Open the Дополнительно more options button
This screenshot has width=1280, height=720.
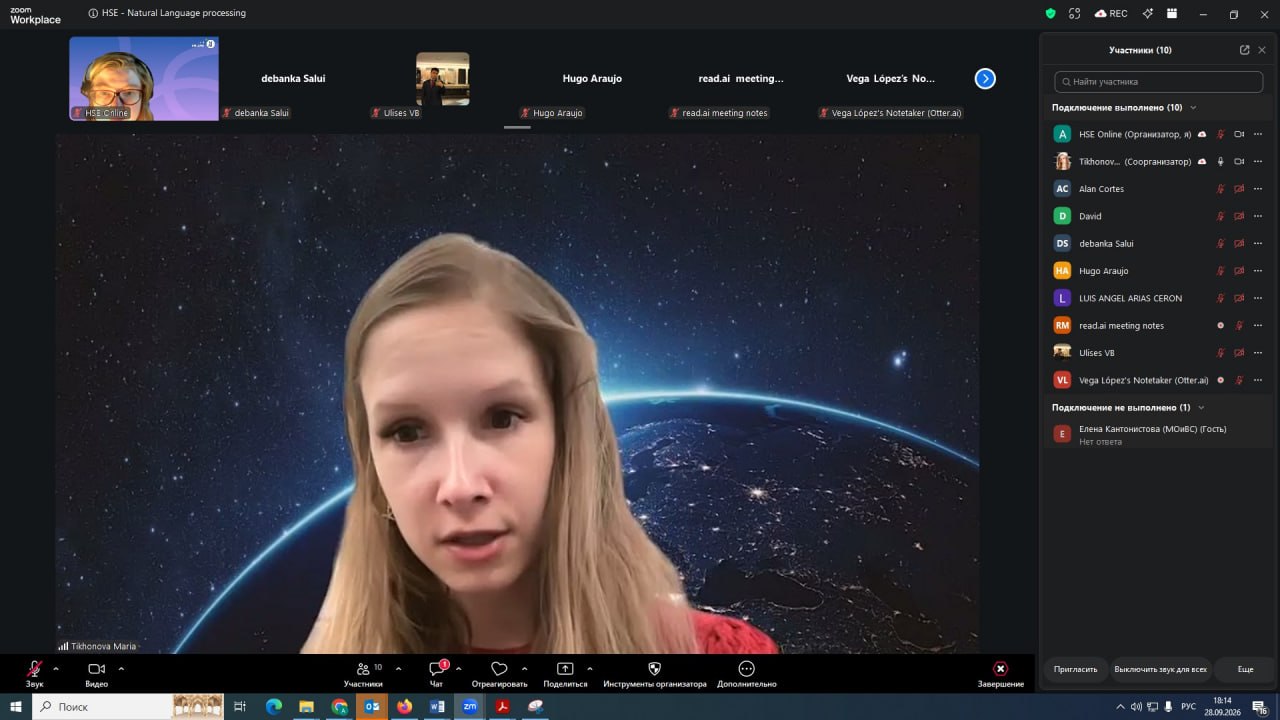[x=746, y=673]
